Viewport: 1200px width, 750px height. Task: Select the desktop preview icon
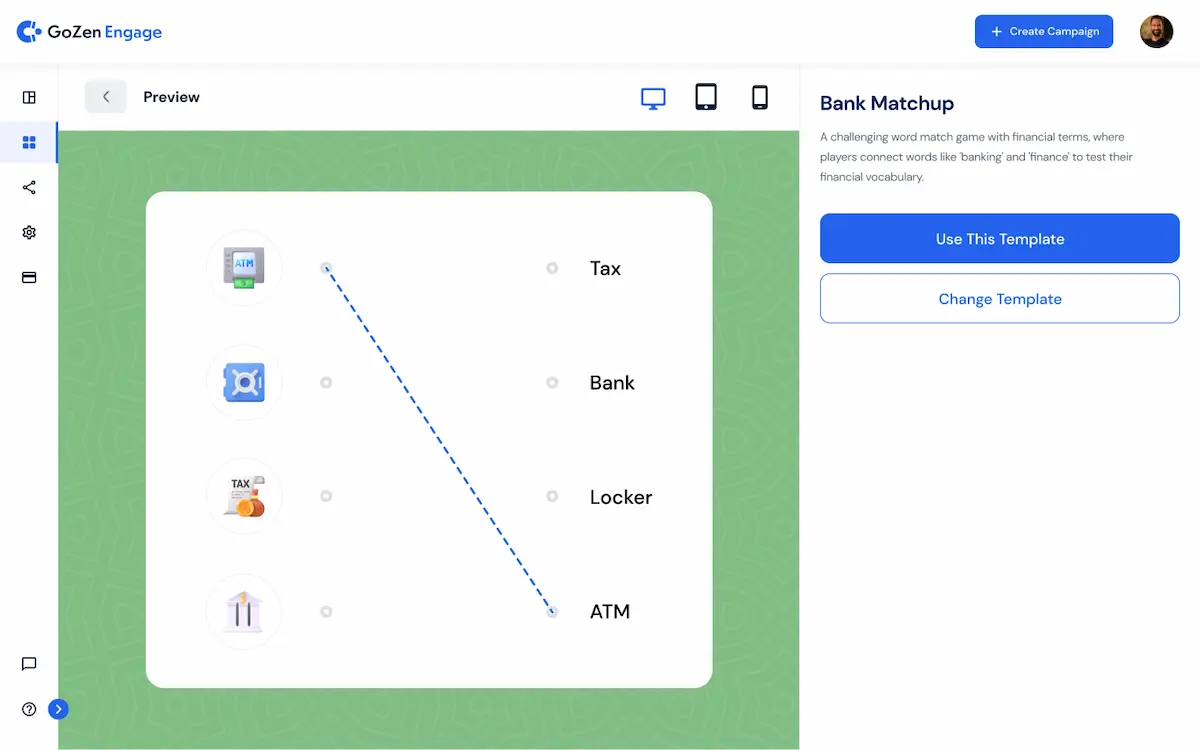pos(653,97)
